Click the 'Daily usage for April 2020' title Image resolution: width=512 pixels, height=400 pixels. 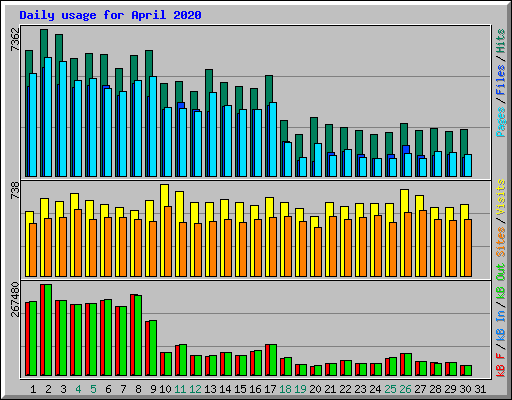click(110, 15)
